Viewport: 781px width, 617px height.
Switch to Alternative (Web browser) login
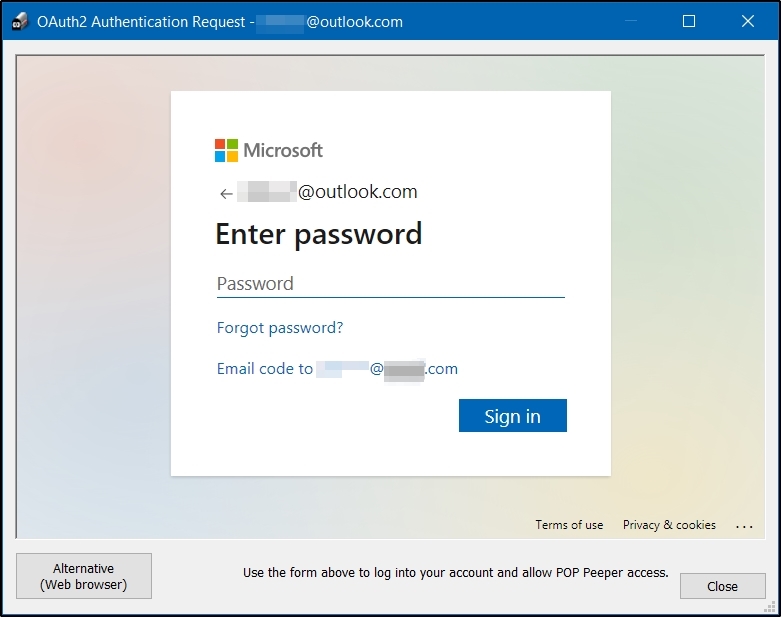click(84, 576)
